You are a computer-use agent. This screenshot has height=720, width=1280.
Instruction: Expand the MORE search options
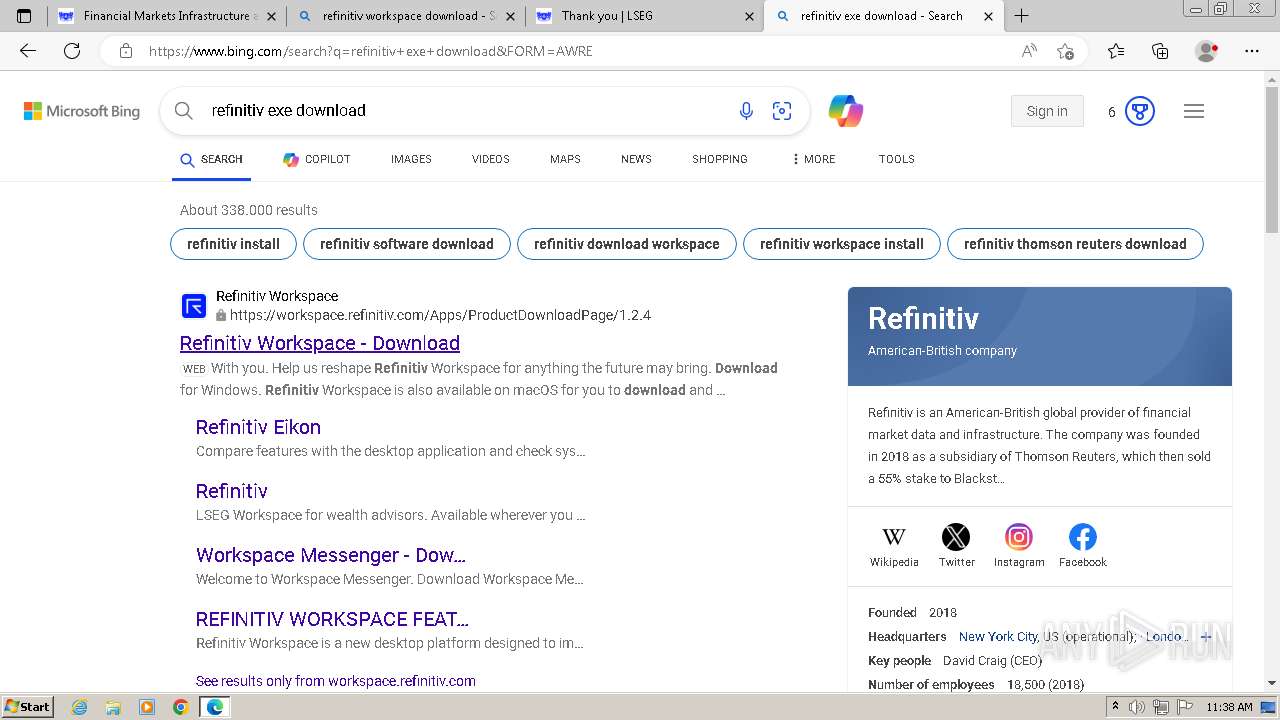click(813, 159)
